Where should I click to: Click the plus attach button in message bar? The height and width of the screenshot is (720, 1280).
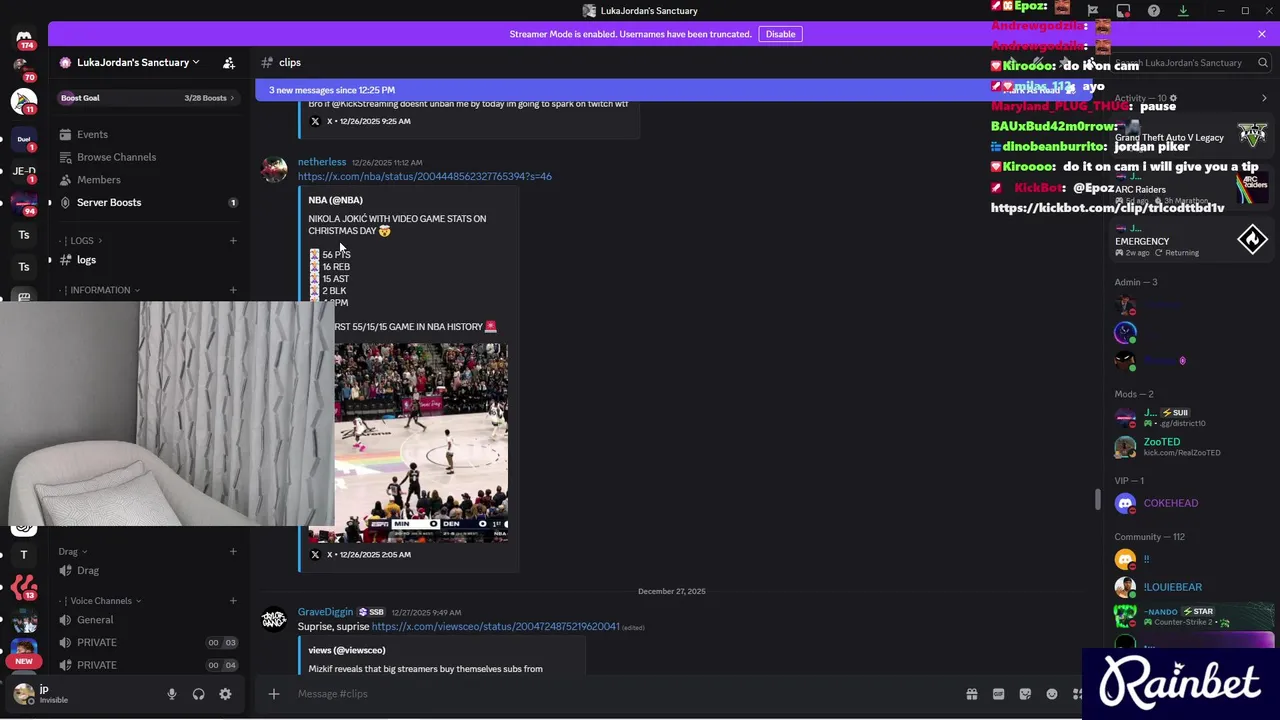coord(273,694)
